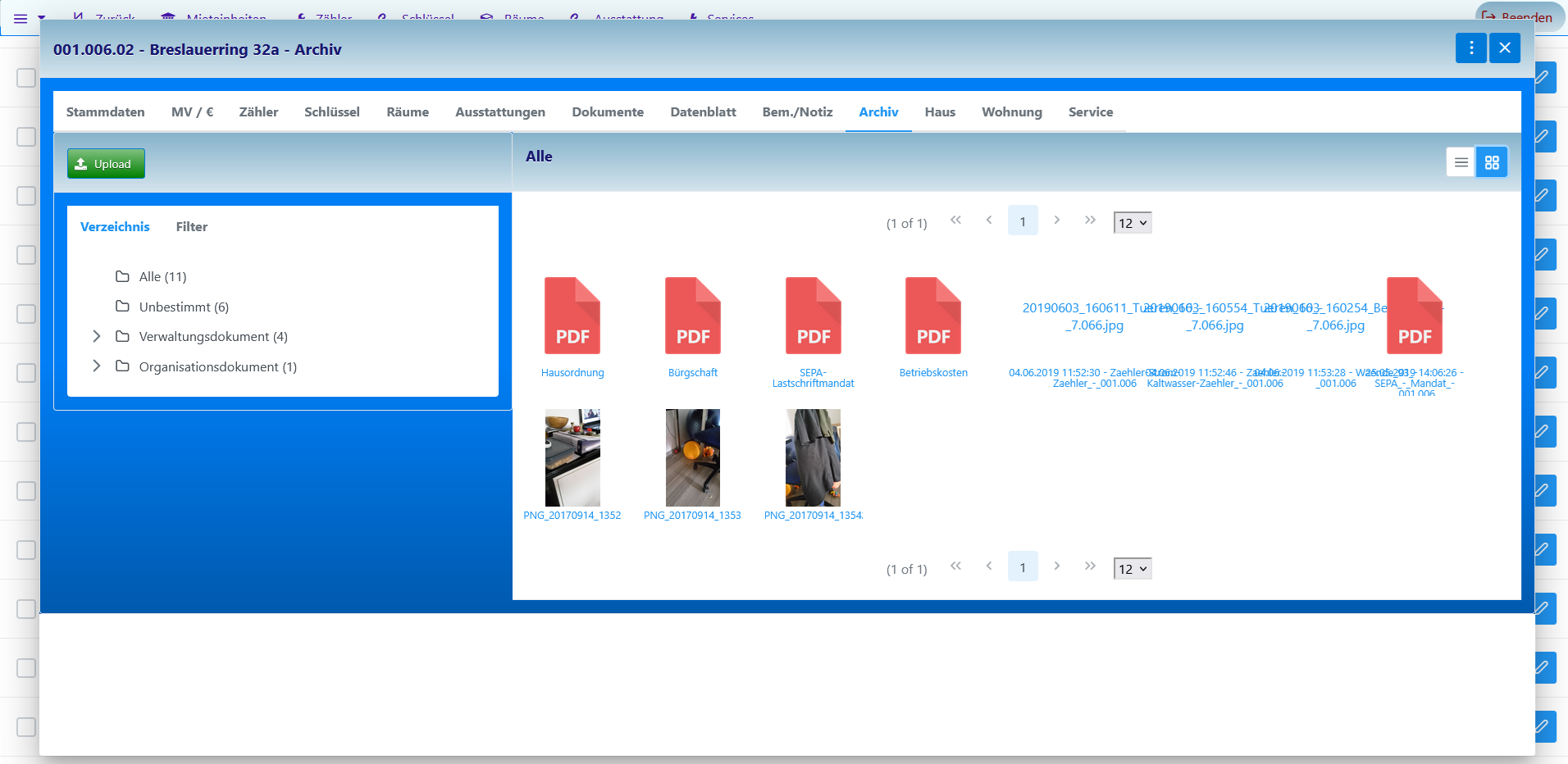Go to next page in top paginator
Image resolution: width=1568 pixels, height=764 pixels.
click(x=1056, y=221)
